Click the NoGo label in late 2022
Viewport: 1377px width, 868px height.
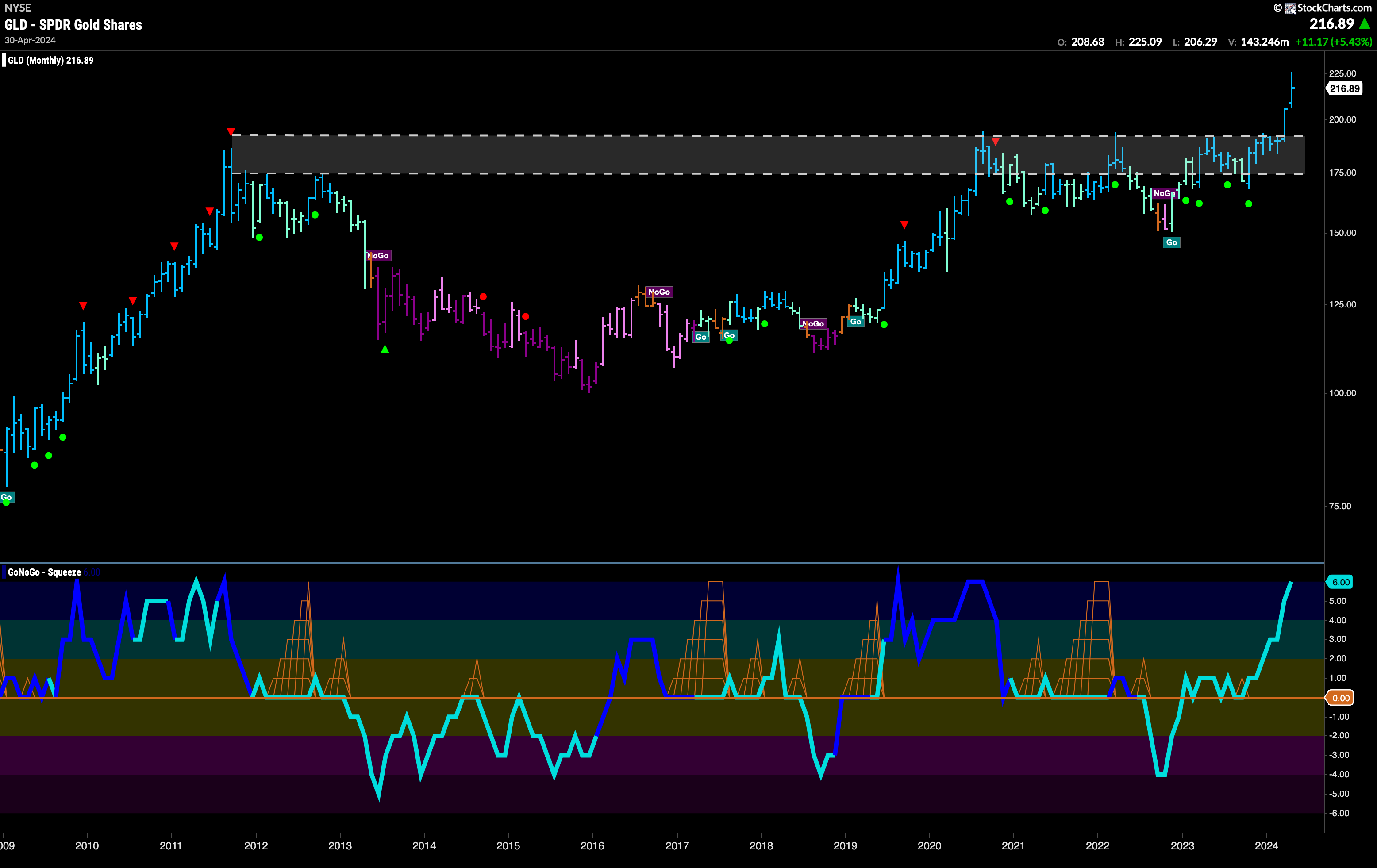(x=1164, y=193)
